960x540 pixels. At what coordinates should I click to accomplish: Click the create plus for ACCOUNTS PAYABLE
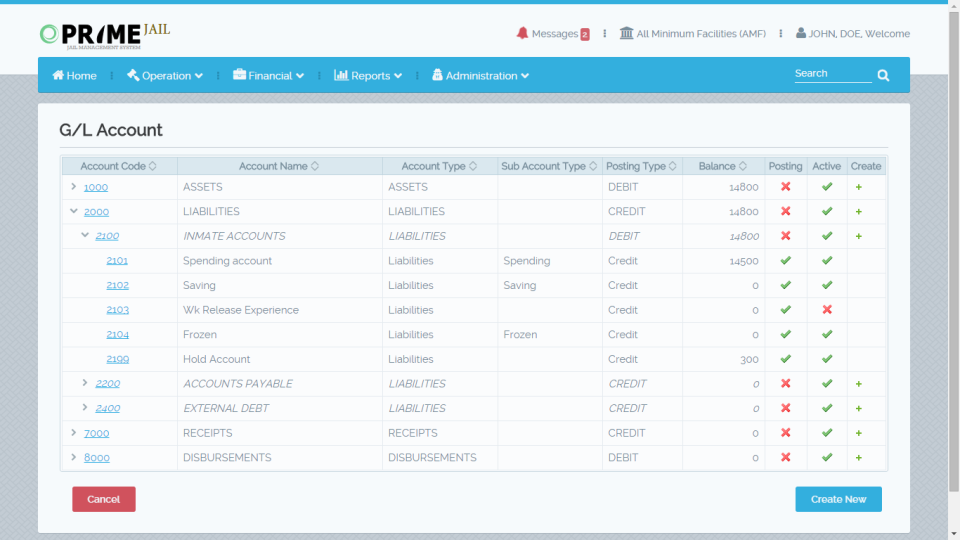[x=858, y=384]
